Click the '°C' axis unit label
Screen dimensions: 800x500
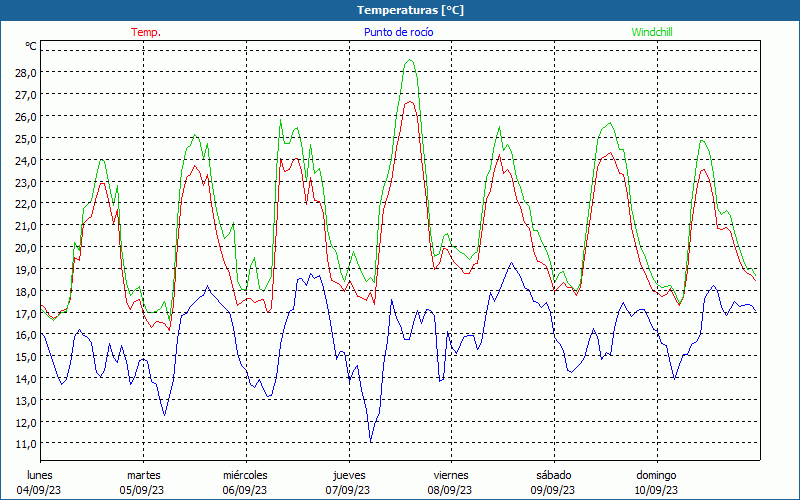(31, 46)
